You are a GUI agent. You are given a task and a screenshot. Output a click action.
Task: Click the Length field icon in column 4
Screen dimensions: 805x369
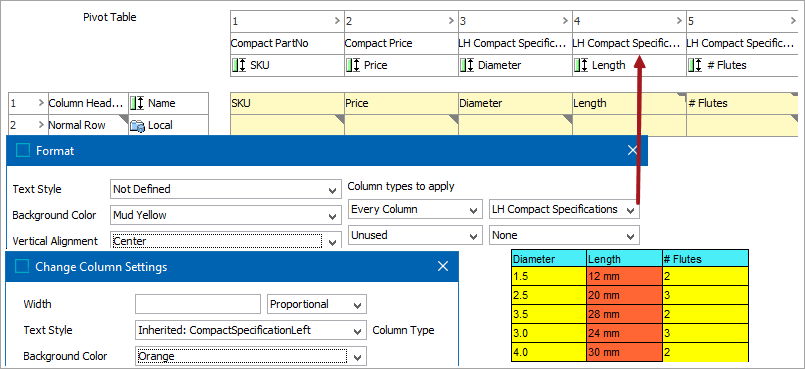point(581,65)
